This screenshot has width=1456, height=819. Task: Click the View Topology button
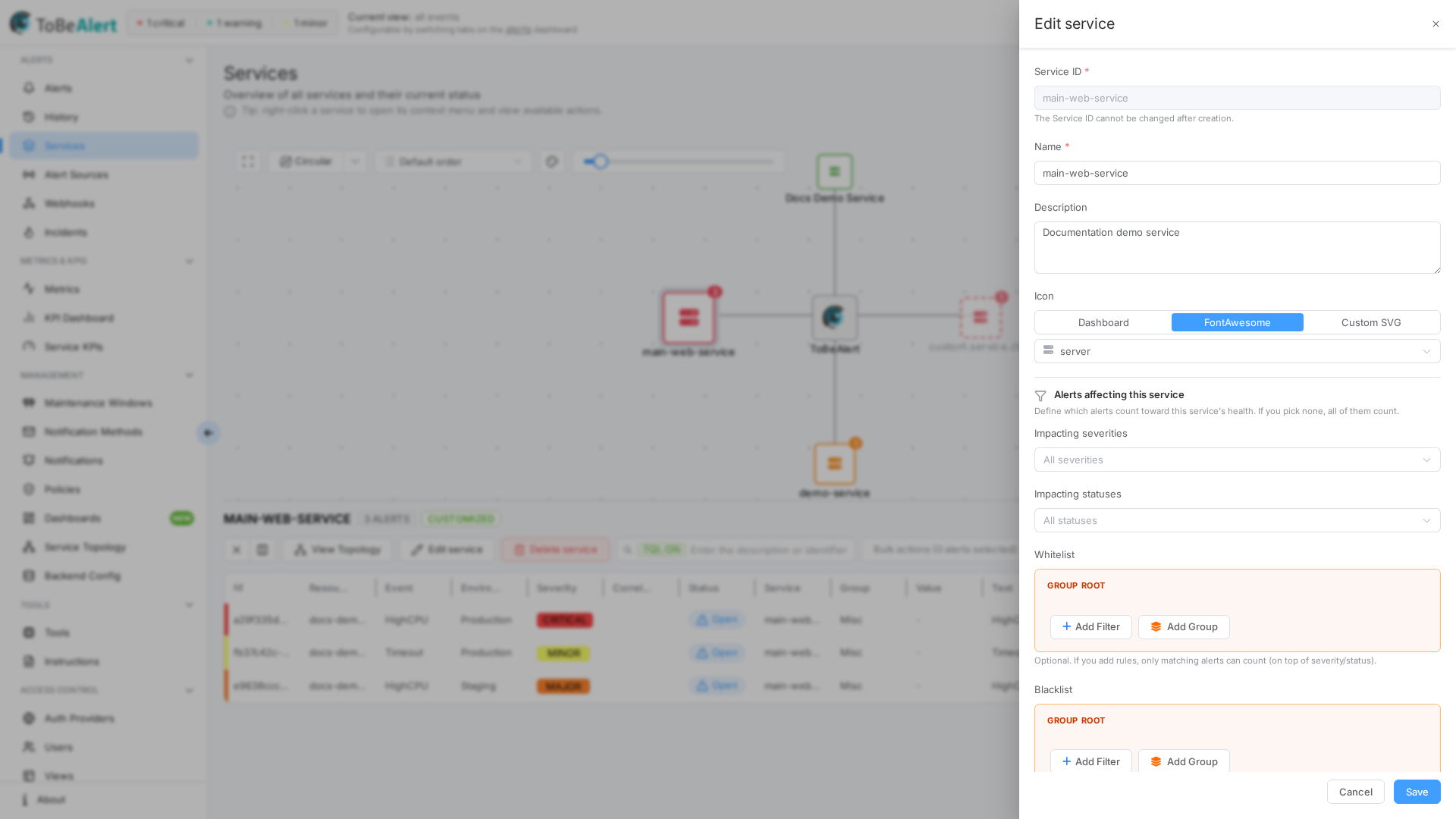pyautogui.click(x=337, y=550)
